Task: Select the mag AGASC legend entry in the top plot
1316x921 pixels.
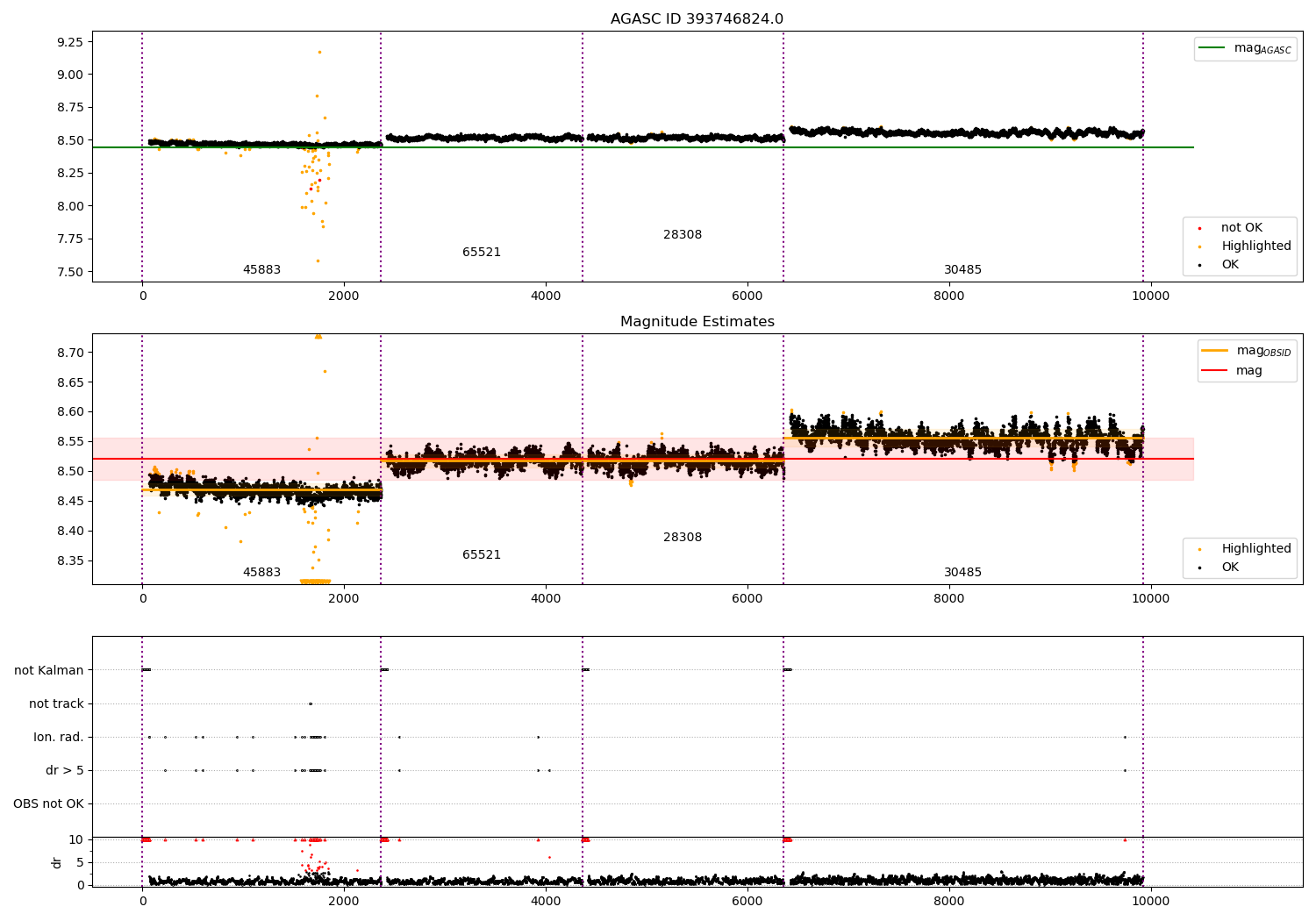Action: point(1245,48)
